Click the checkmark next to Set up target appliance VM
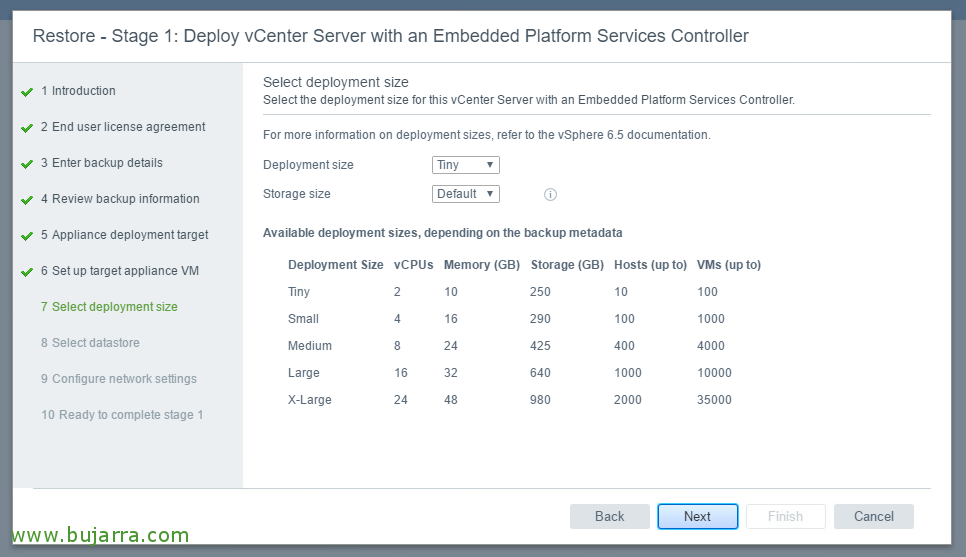Screen dimensions: 966x557 pos(27,272)
